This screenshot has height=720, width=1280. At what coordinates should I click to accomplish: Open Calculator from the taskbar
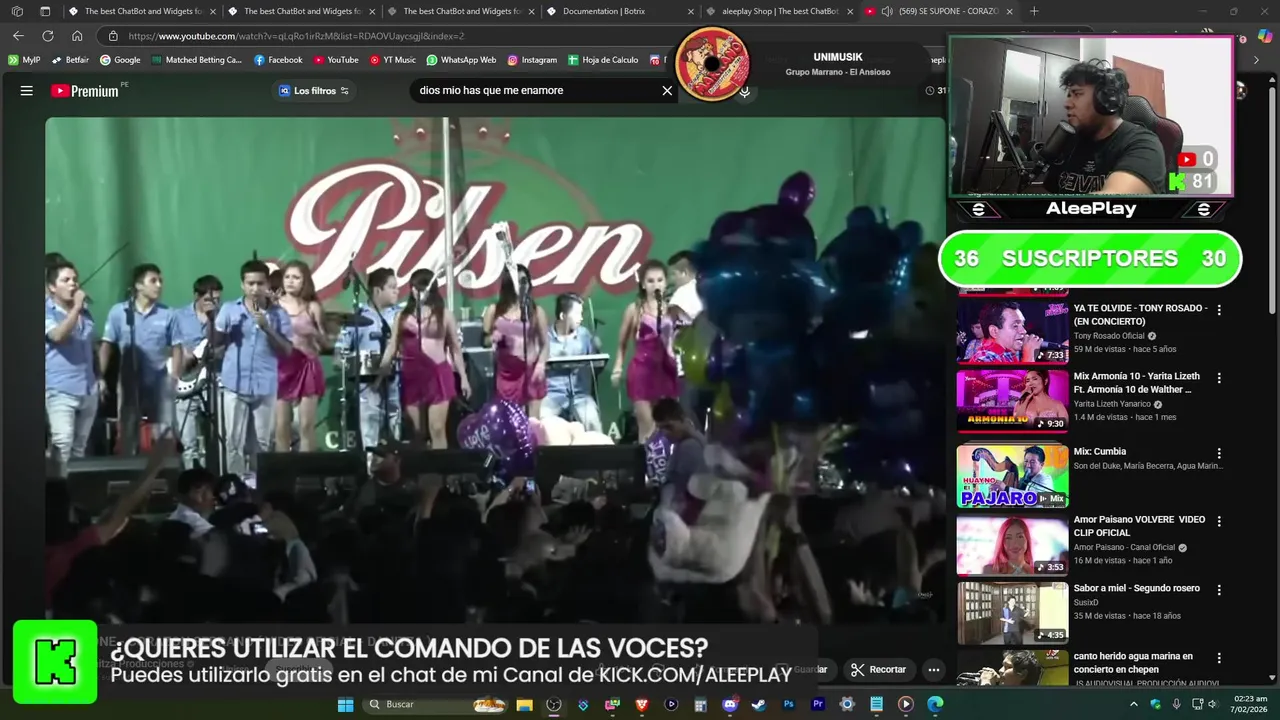point(700,704)
